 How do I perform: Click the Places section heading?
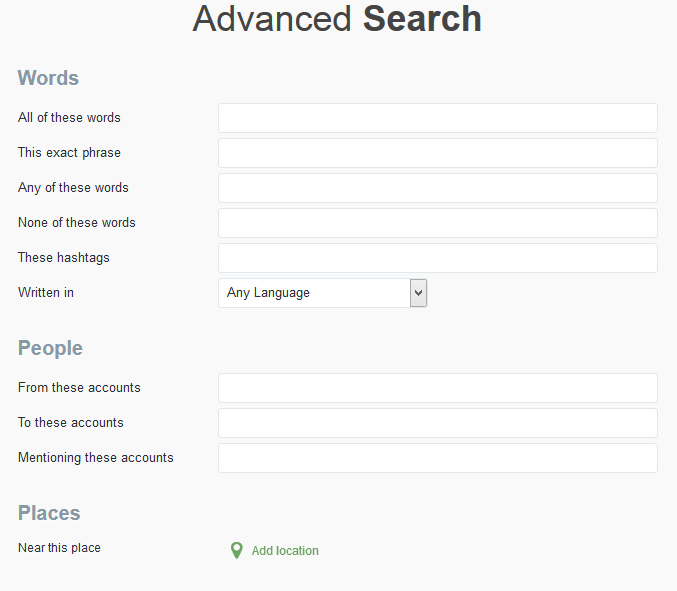click(49, 513)
